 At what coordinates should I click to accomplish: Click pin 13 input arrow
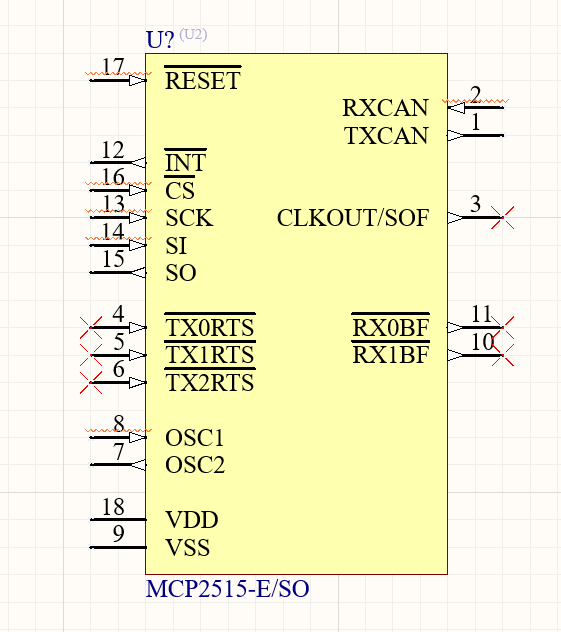(137, 218)
